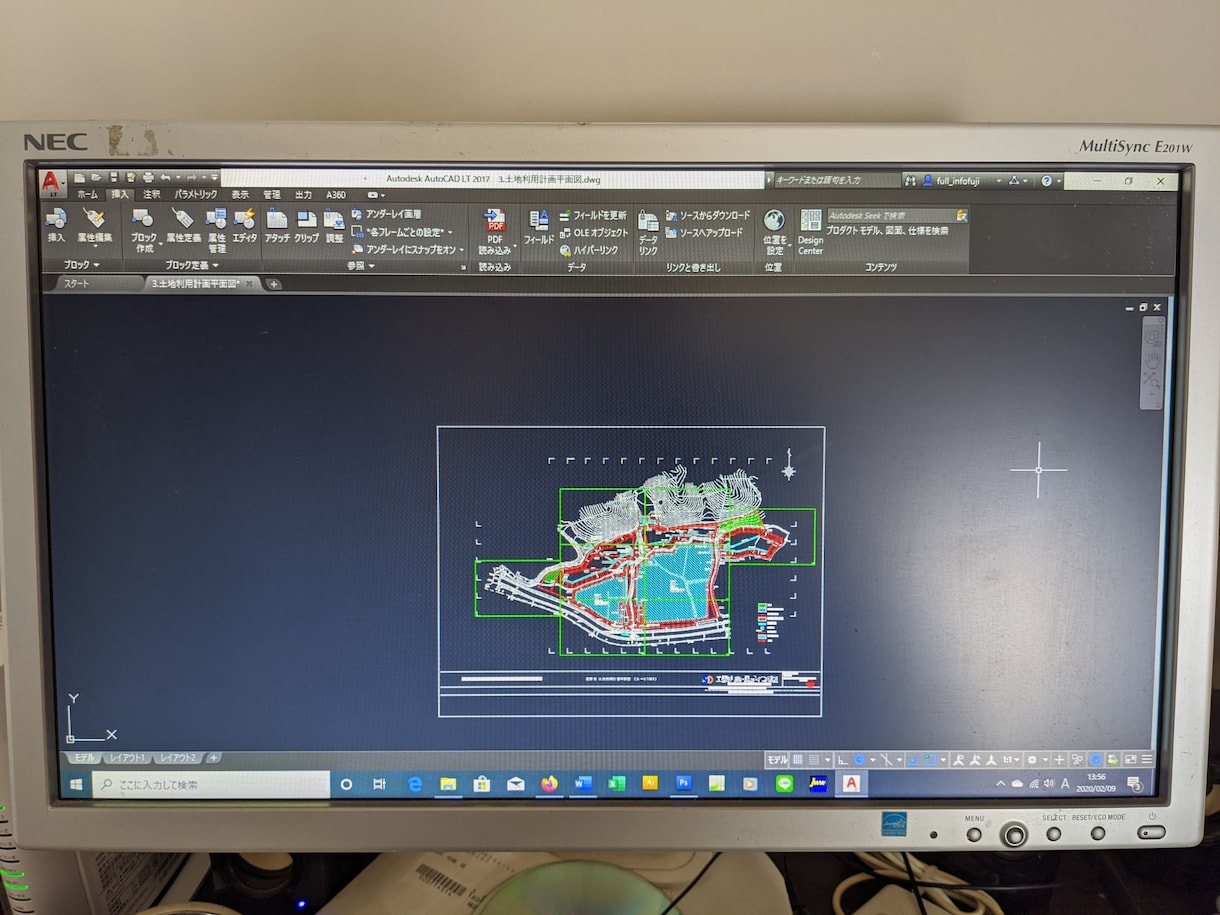Open the Help dropdown arrow

tap(1058, 181)
